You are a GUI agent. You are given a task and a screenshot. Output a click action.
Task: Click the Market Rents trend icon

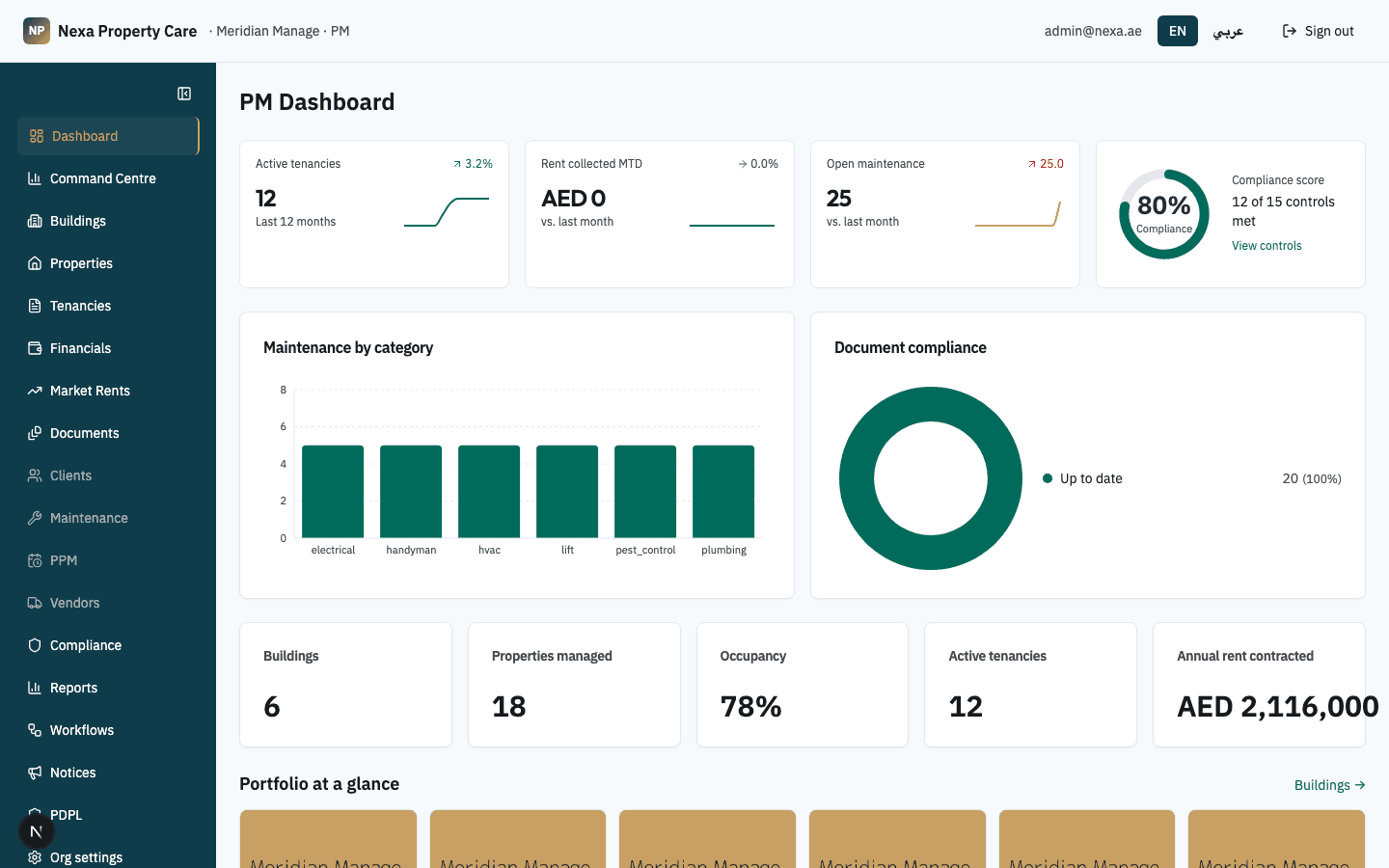click(35, 391)
